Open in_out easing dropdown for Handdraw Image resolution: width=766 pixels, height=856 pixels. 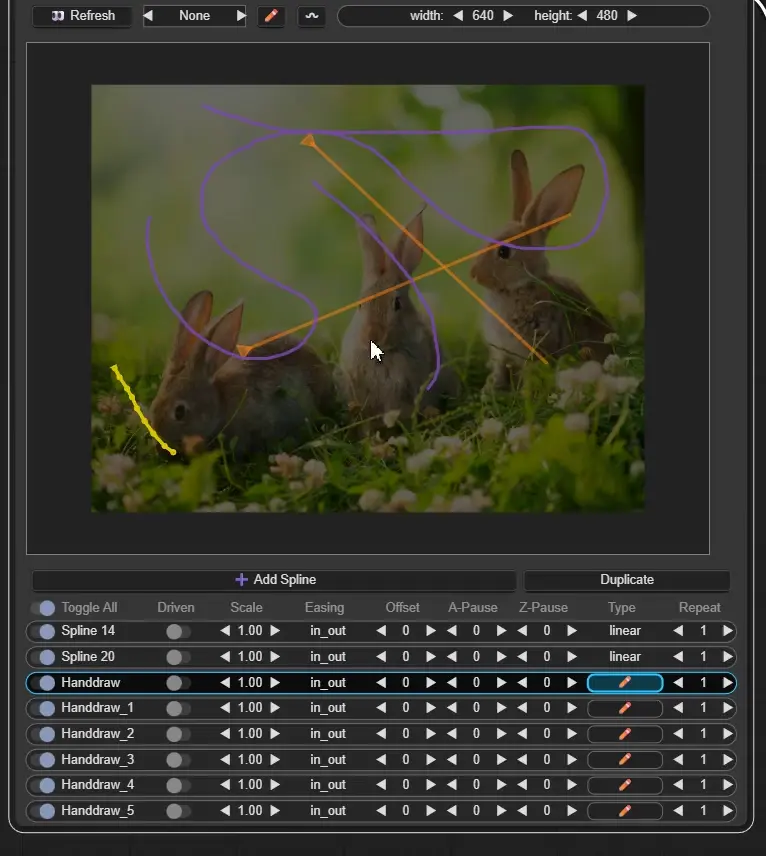tap(328, 683)
